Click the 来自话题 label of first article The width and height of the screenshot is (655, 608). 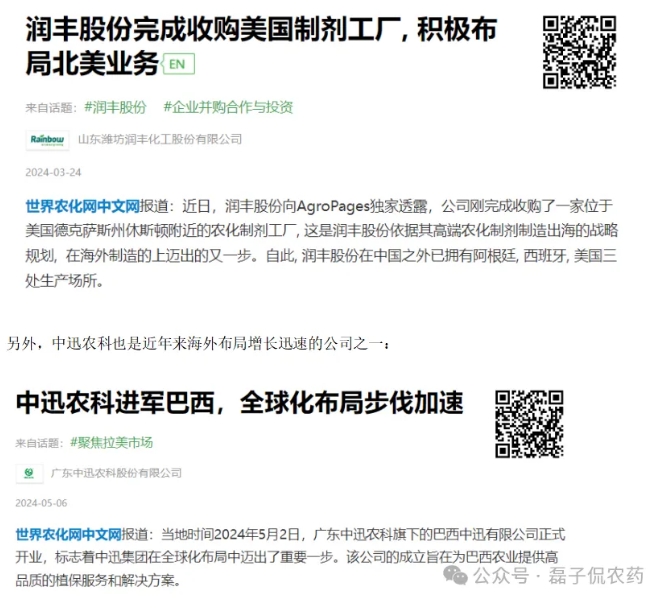pyautogui.click(x=51, y=108)
